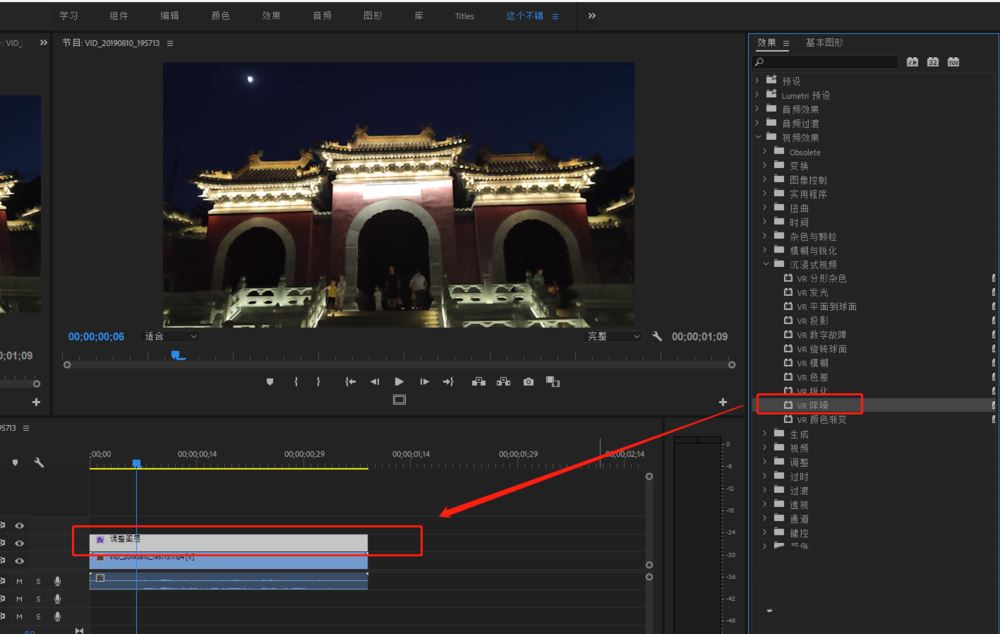Open the 适合 zoom level dropdown

[170, 336]
